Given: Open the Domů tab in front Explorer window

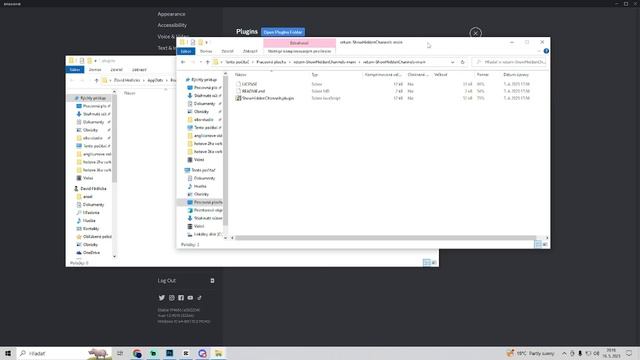Looking at the screenshot, I should (206, 51).
